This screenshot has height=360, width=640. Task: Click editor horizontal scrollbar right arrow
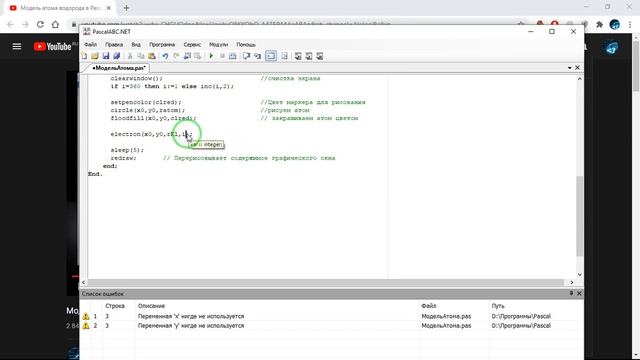click(x=571, y=282)
